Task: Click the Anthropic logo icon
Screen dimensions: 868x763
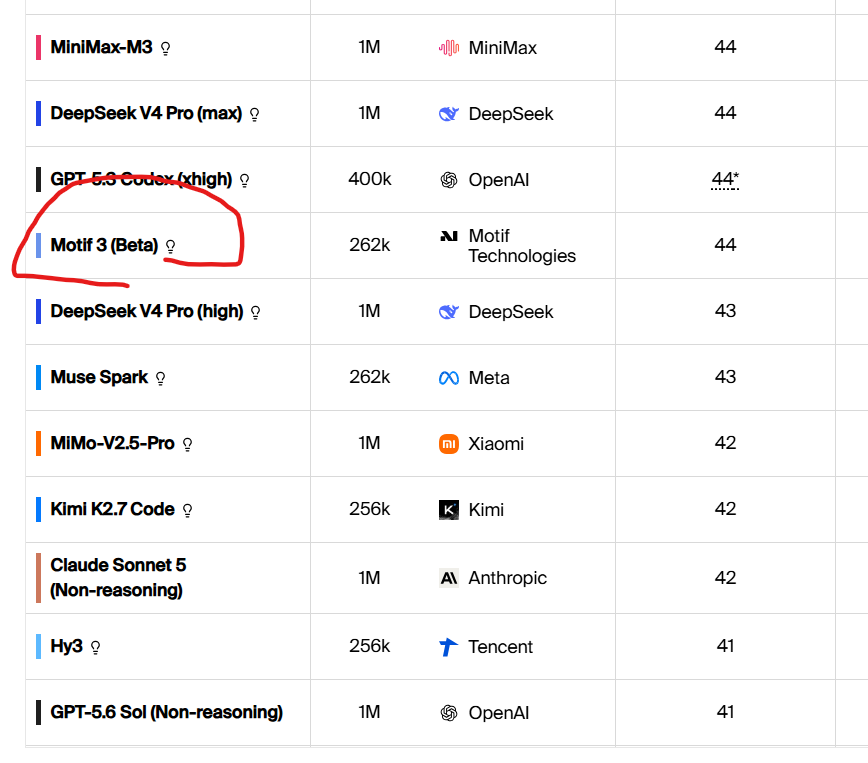Action: [x=449, y=578]
